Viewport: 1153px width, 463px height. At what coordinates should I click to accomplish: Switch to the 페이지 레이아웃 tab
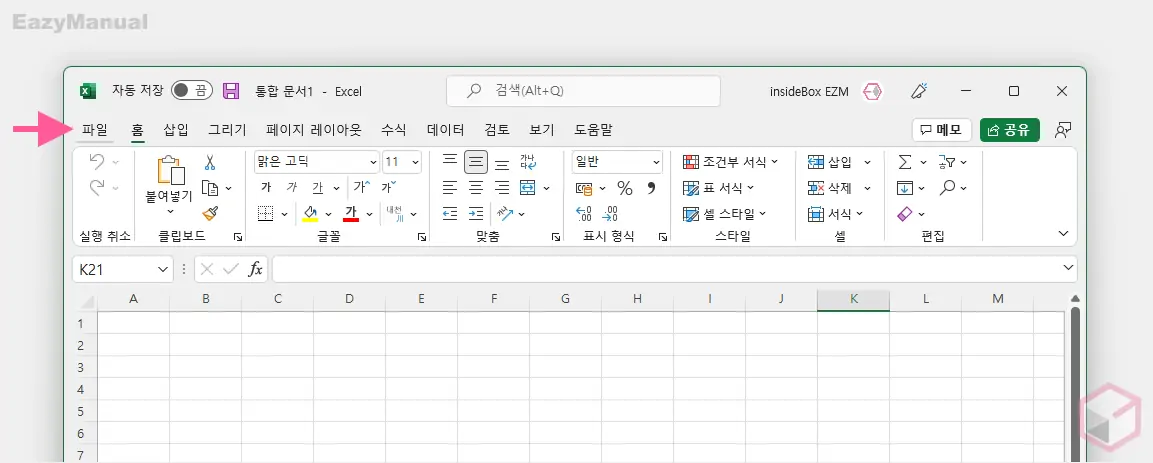click(x=314, y=130)
